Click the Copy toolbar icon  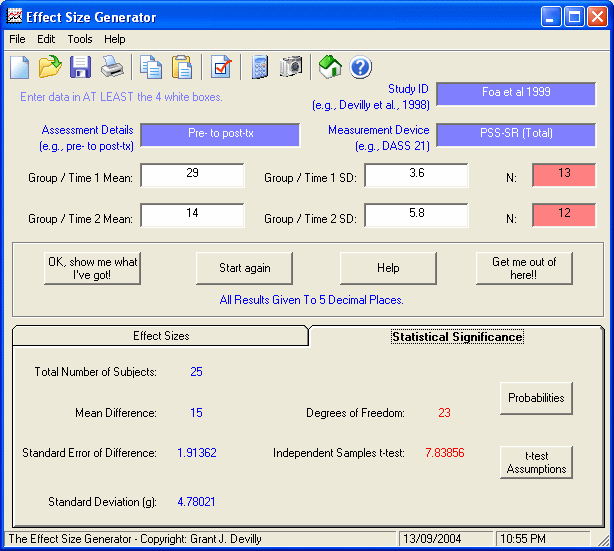click(151, 67)
